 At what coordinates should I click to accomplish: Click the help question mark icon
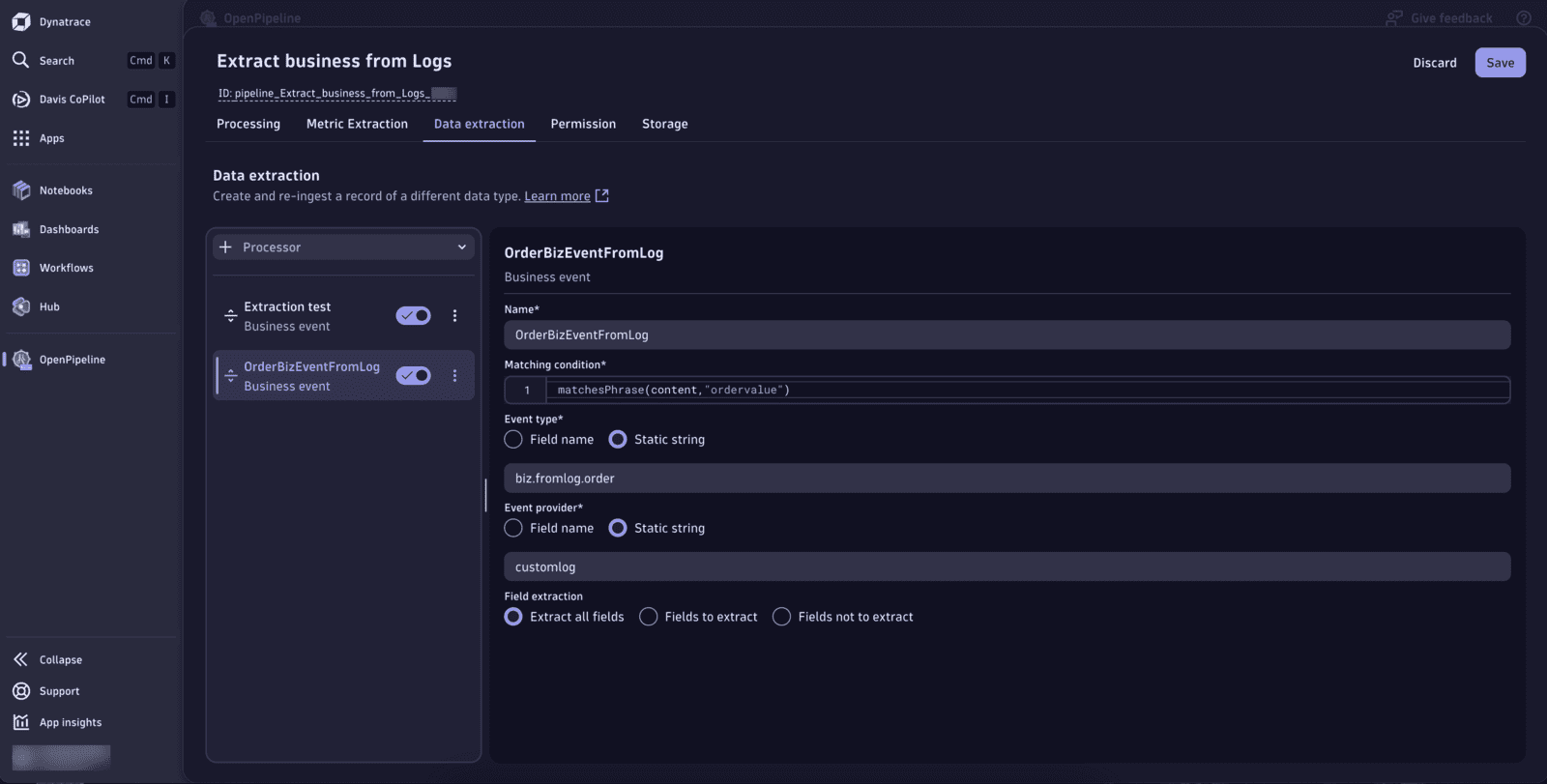point(1524,17)
